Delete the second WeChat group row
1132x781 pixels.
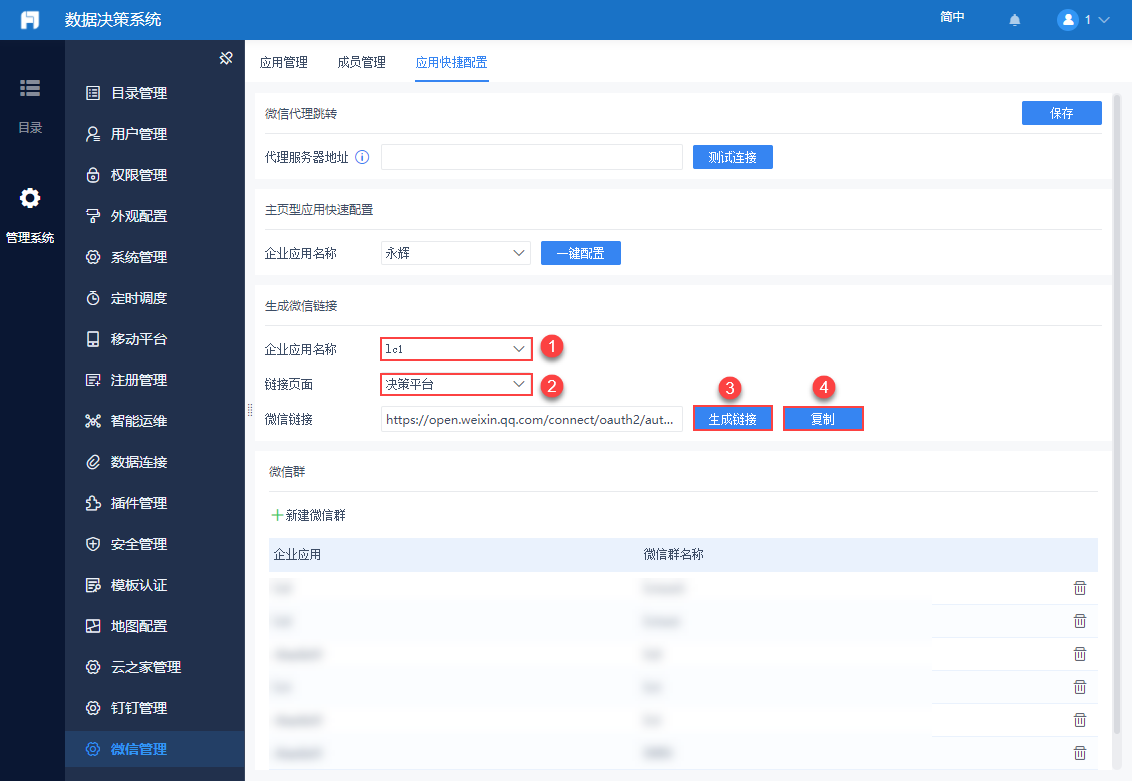point(1079,621)
